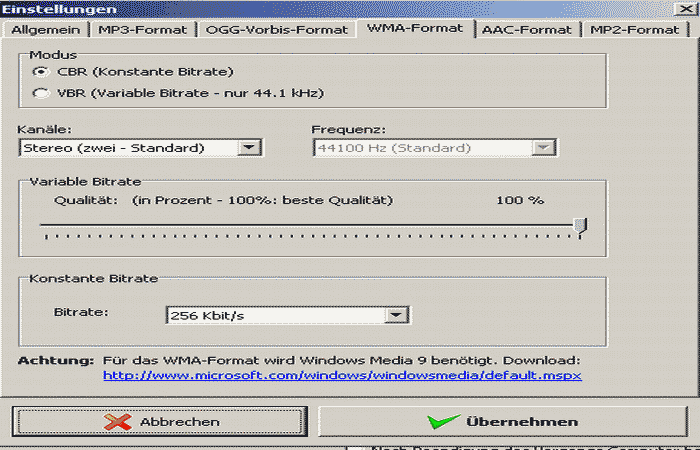Viewport: 700px width, 450px height.
Task: Select the WMA-Format tab
Action: 414,28
